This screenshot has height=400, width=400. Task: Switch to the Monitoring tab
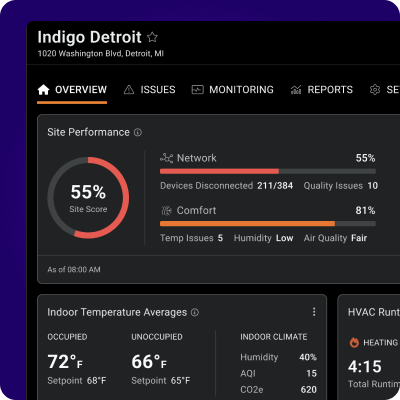233,90
